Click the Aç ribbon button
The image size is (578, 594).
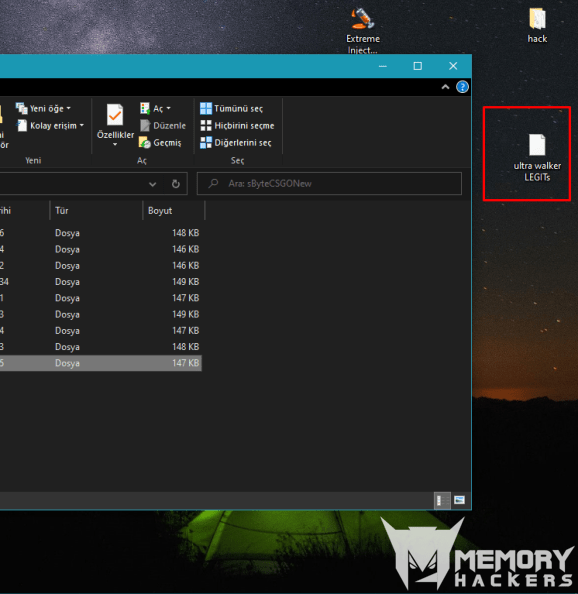[155, 109]
